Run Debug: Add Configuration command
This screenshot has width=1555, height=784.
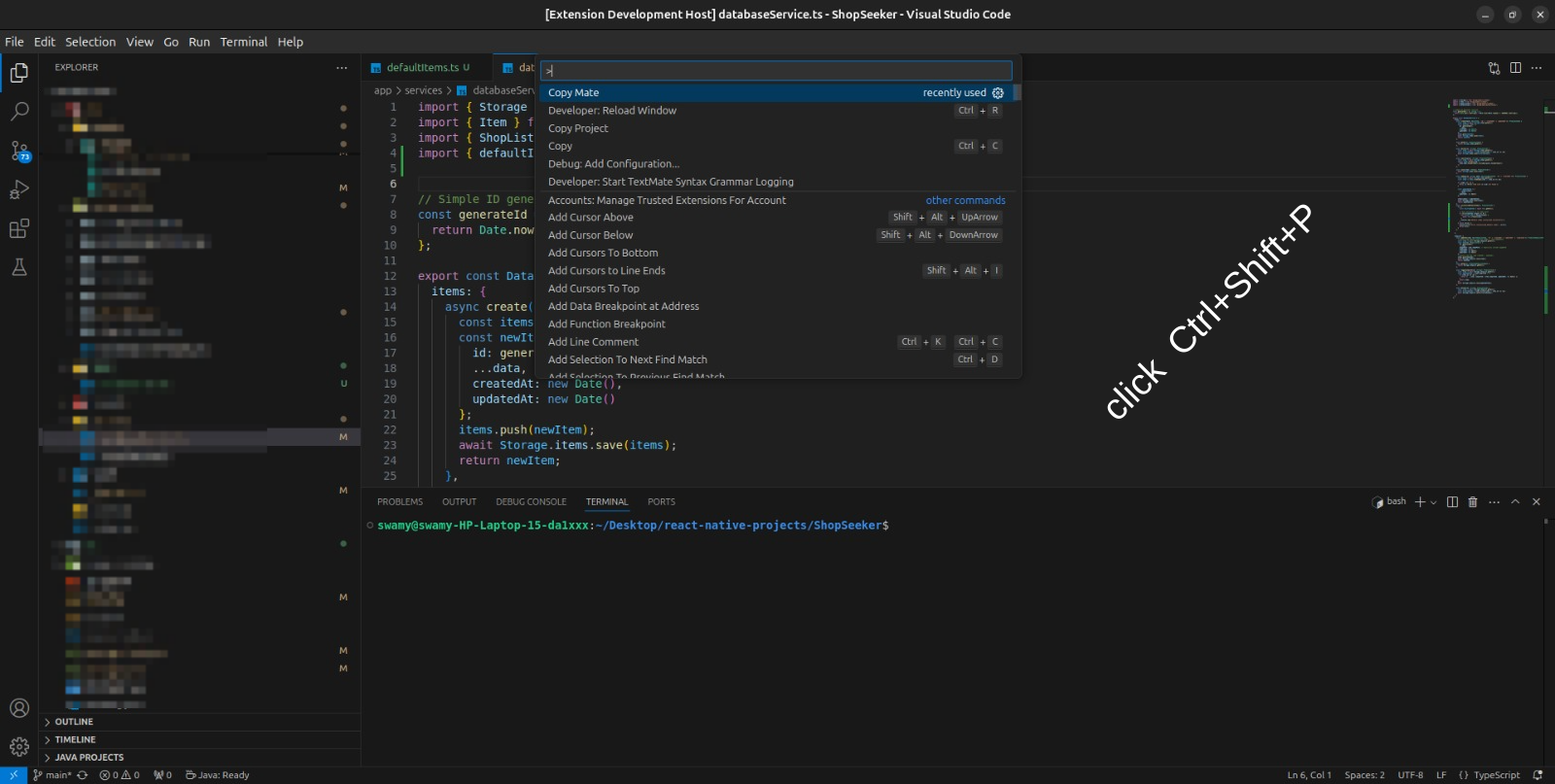coord(776,164)
